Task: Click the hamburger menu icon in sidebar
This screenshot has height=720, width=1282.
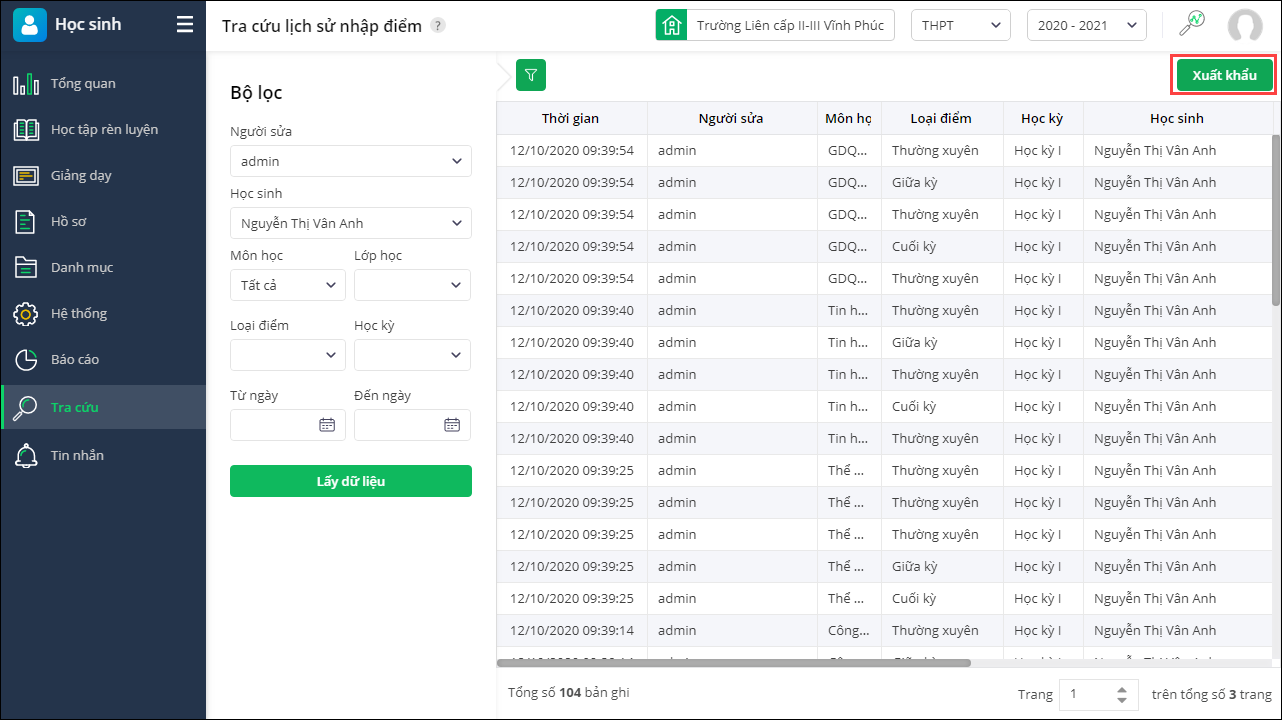Action: pyautogui.click(x=185, y=25)
